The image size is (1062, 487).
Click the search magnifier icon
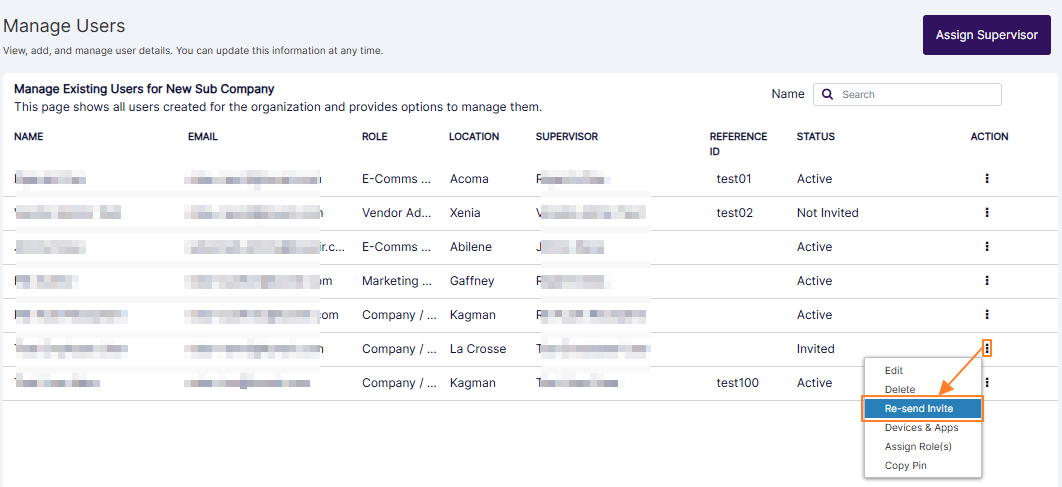[x=828, y=95]
